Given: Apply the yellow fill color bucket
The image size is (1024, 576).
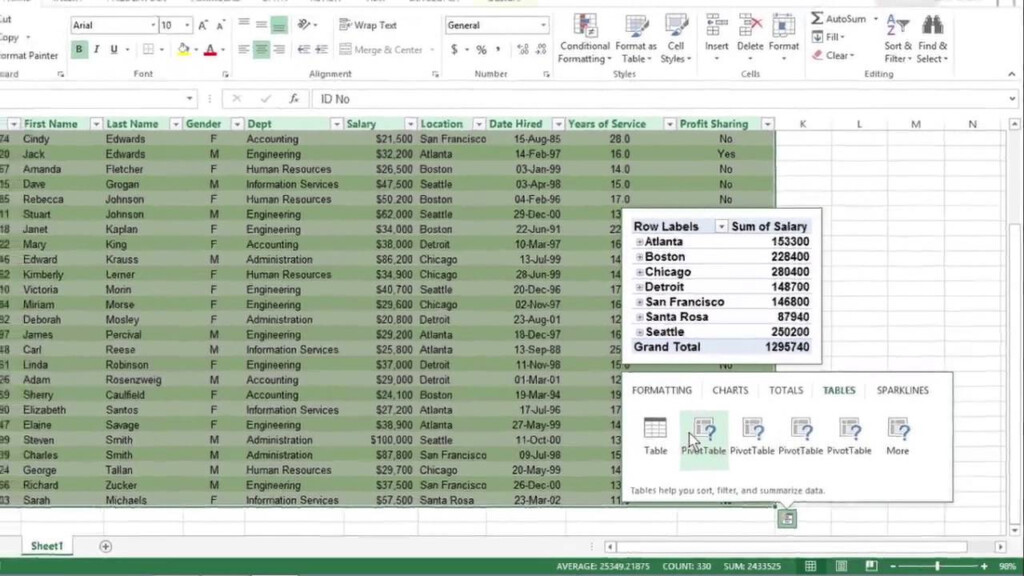Looking at the screenshot, I should (184, 50).
